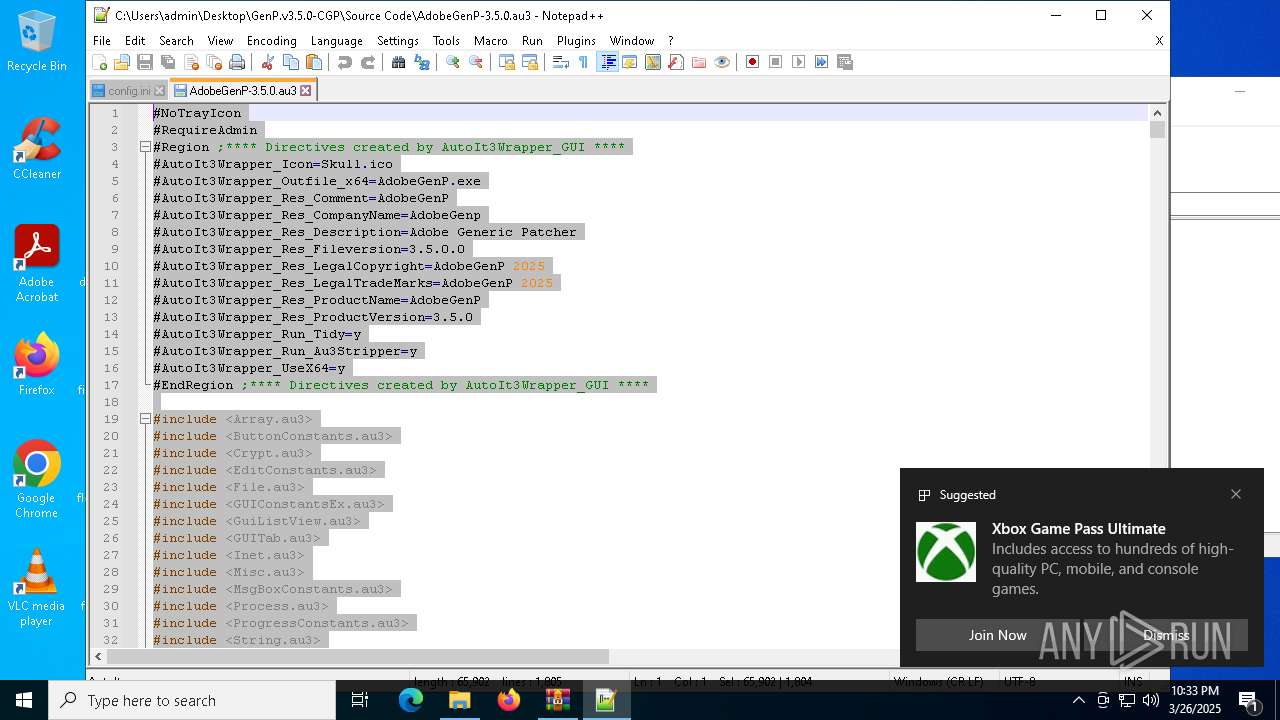
Task: Zoom in using the magnifier plus icon
Action: pyautogui.click(x=453, y=62)
